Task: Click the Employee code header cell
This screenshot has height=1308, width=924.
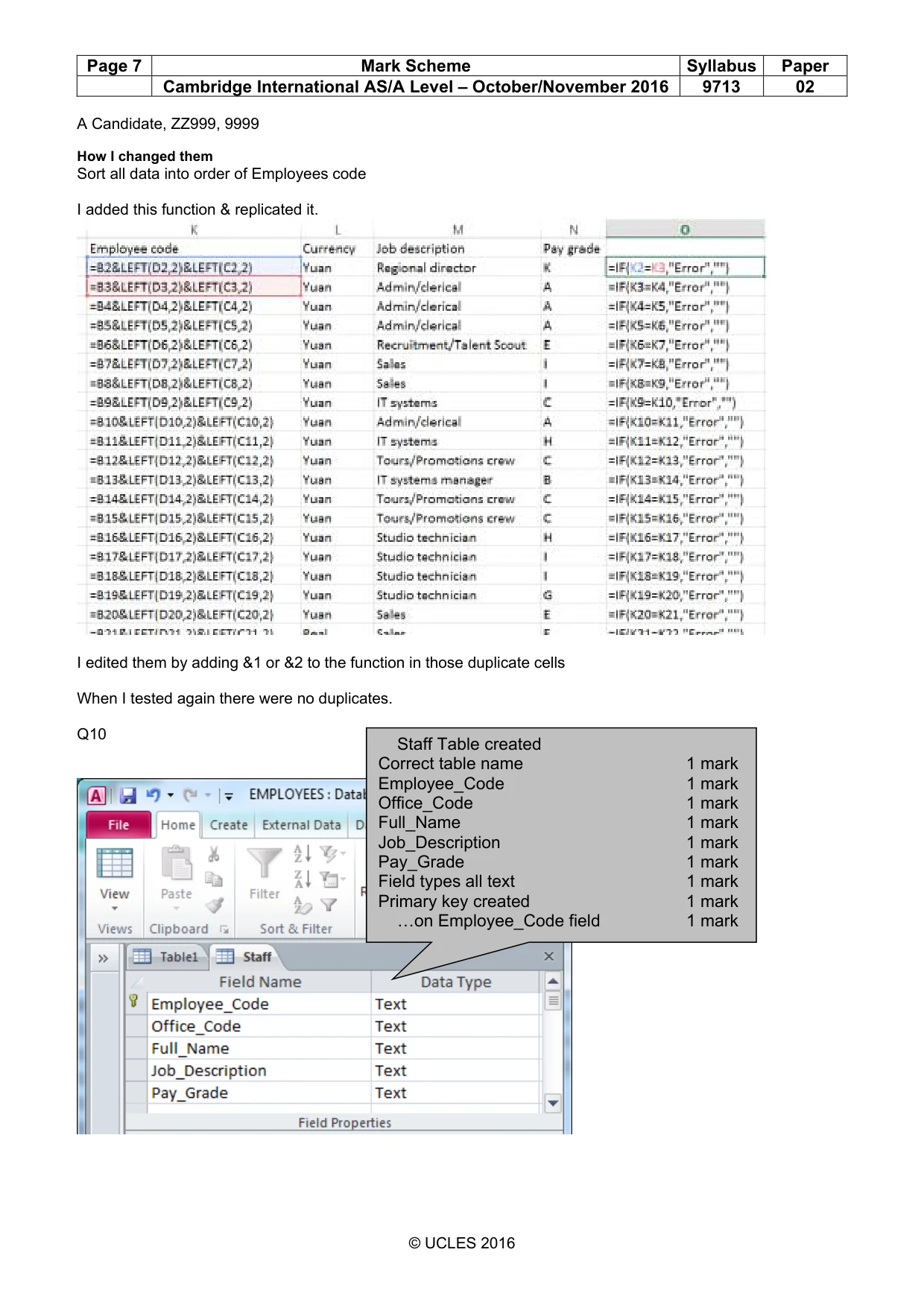Action: (194, 249)
